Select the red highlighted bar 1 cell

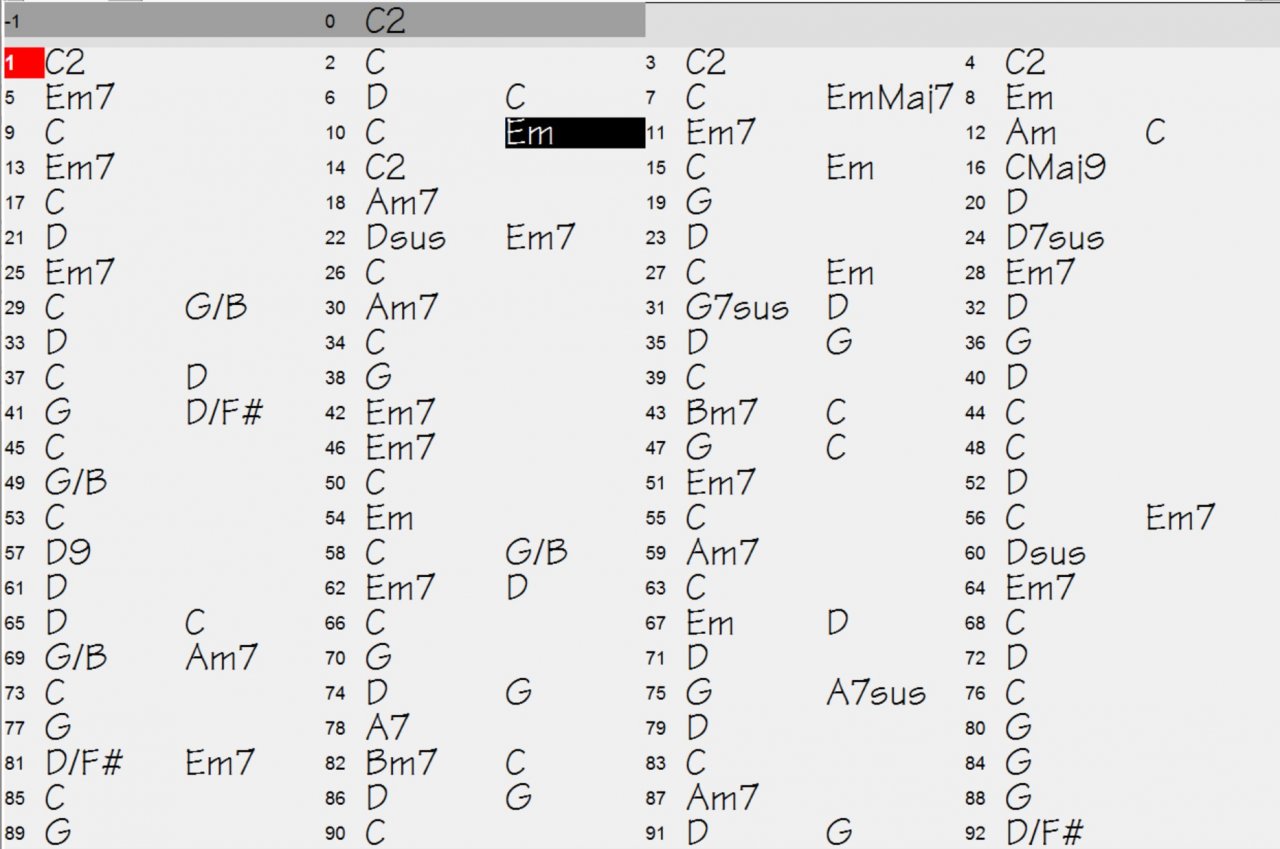(x=23, y=63)
